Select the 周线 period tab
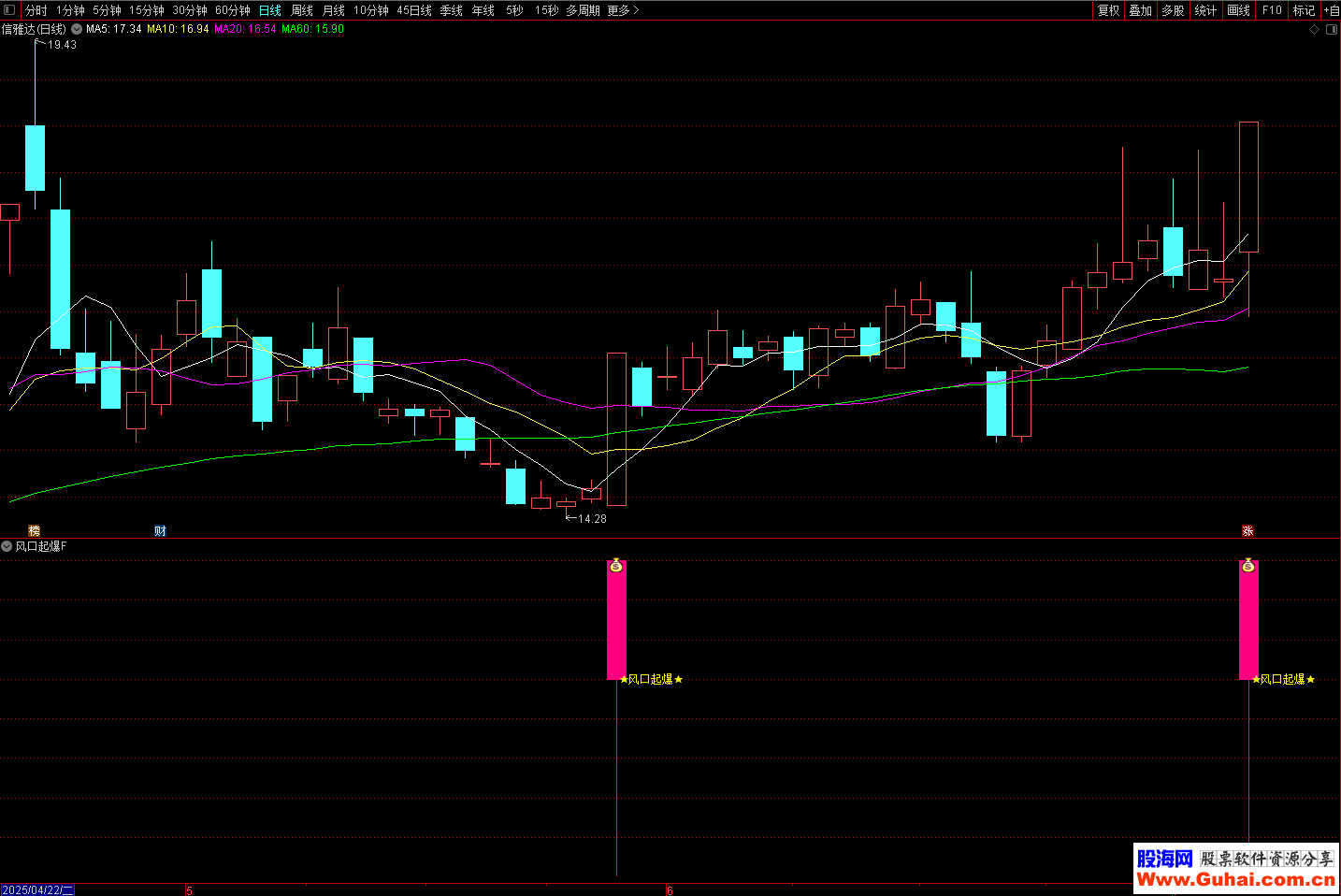1341x896 pixels. 302,10
